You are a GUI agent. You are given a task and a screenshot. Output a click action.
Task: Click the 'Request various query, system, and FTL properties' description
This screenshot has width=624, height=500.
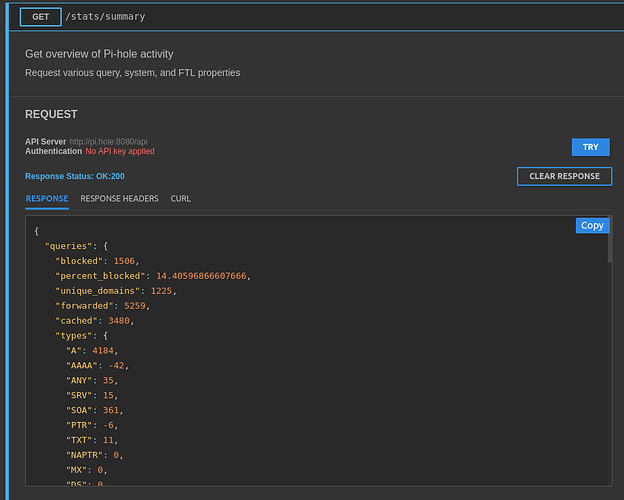pyautogui.click(x=133, y=73)
